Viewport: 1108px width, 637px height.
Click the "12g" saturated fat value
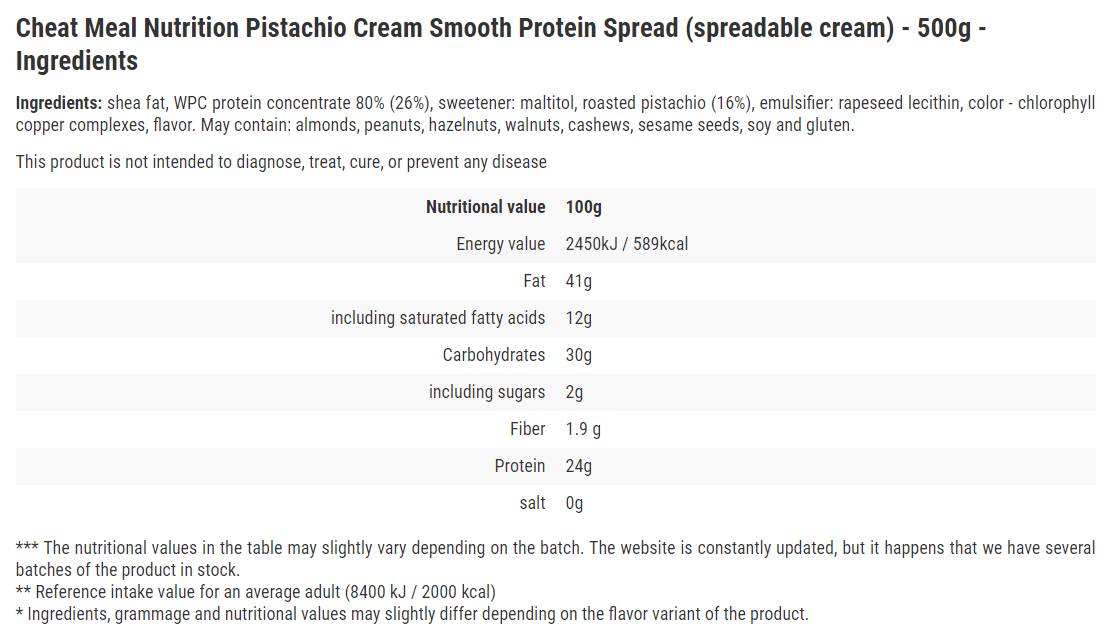[578, 318]
